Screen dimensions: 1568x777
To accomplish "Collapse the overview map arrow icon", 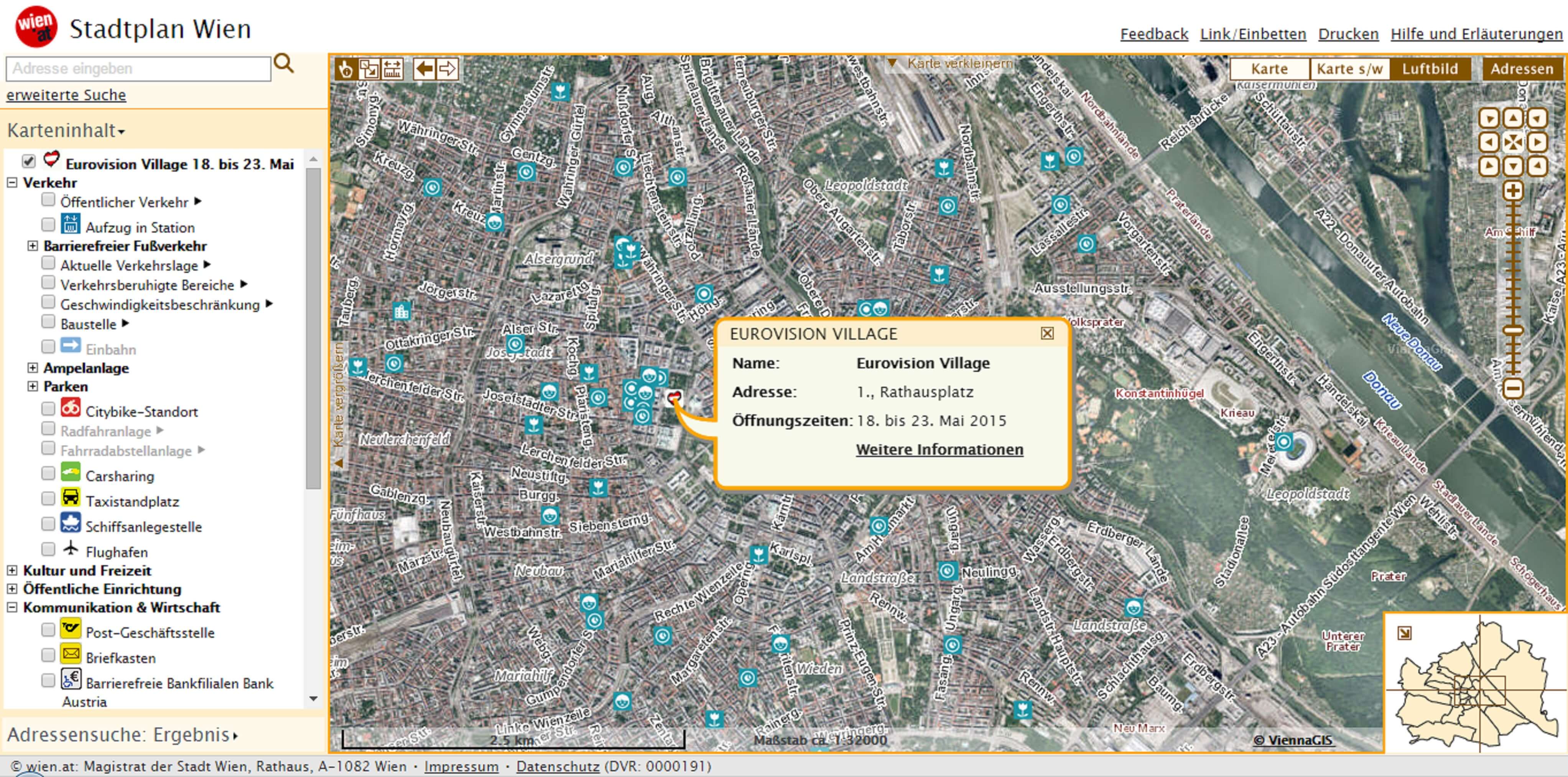I will click(1404, 633).
